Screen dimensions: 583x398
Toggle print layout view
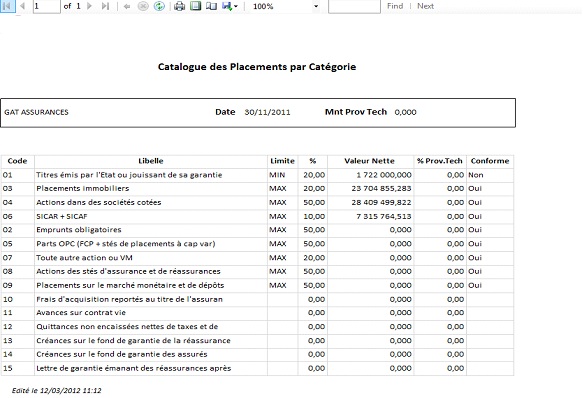196,6
